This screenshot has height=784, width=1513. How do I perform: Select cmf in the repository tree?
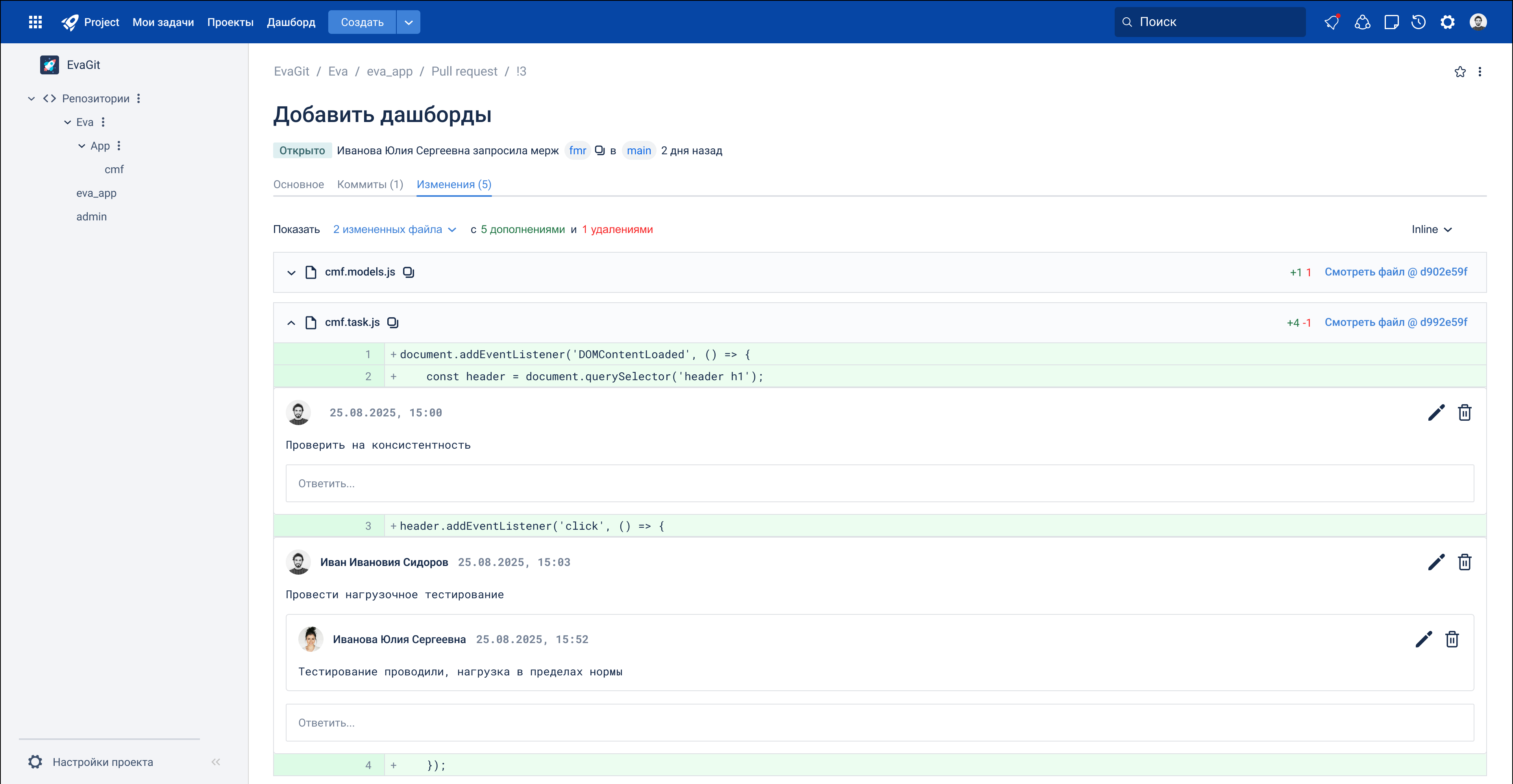(x=114, y=170)
